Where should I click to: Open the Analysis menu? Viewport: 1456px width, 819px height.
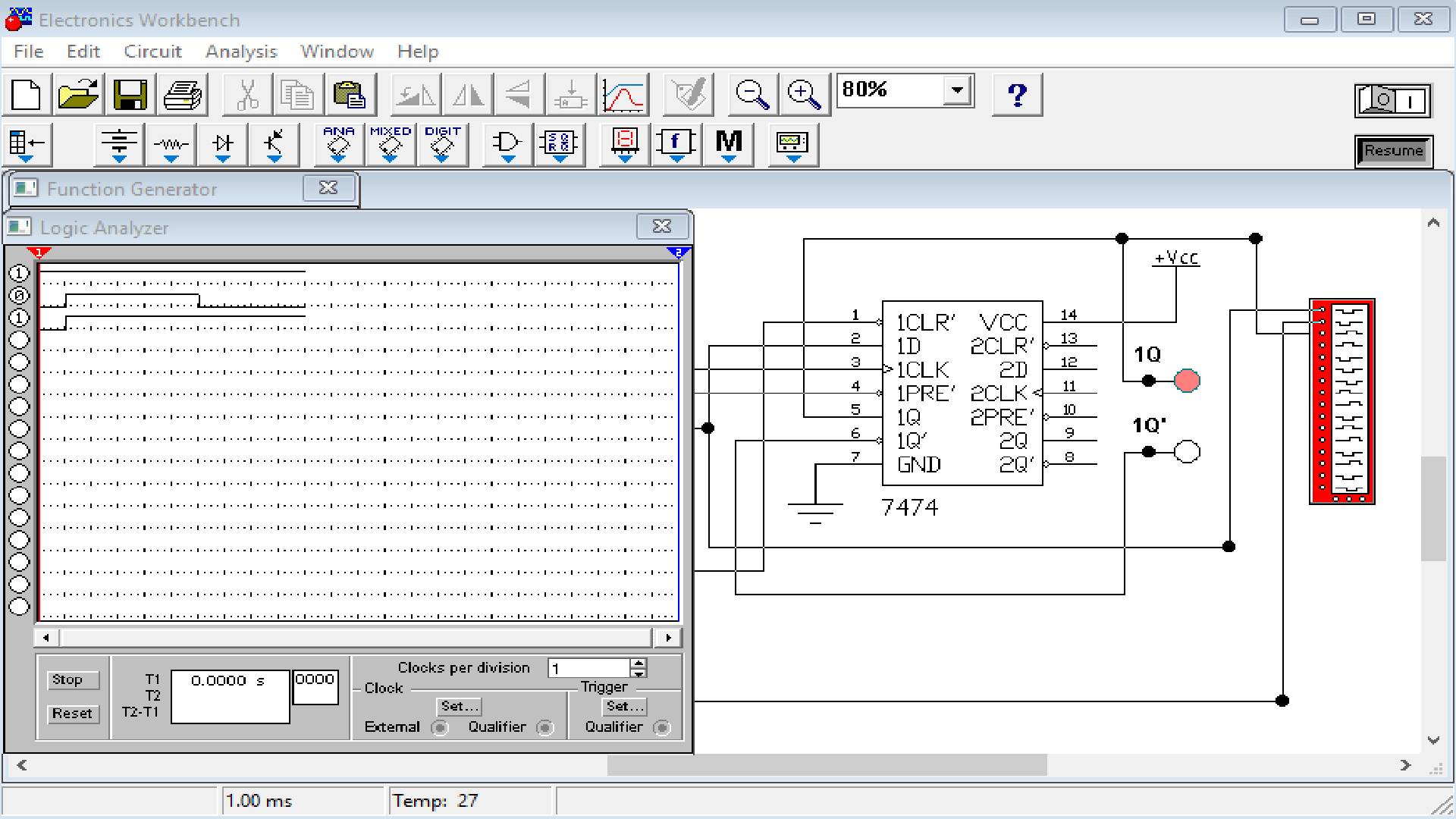click(x=241, y=52)
